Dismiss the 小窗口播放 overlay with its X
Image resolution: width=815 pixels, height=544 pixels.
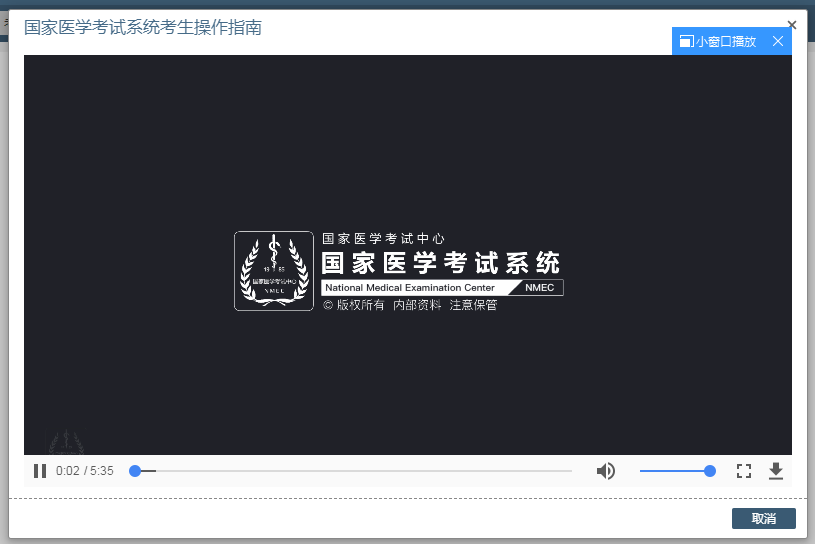click(777, 41)
